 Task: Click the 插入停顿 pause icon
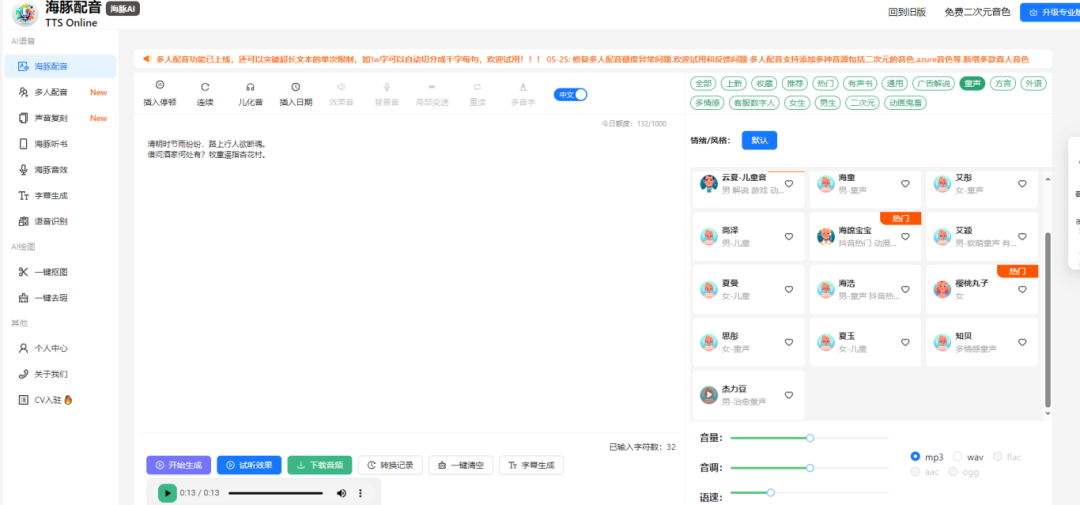160,86
